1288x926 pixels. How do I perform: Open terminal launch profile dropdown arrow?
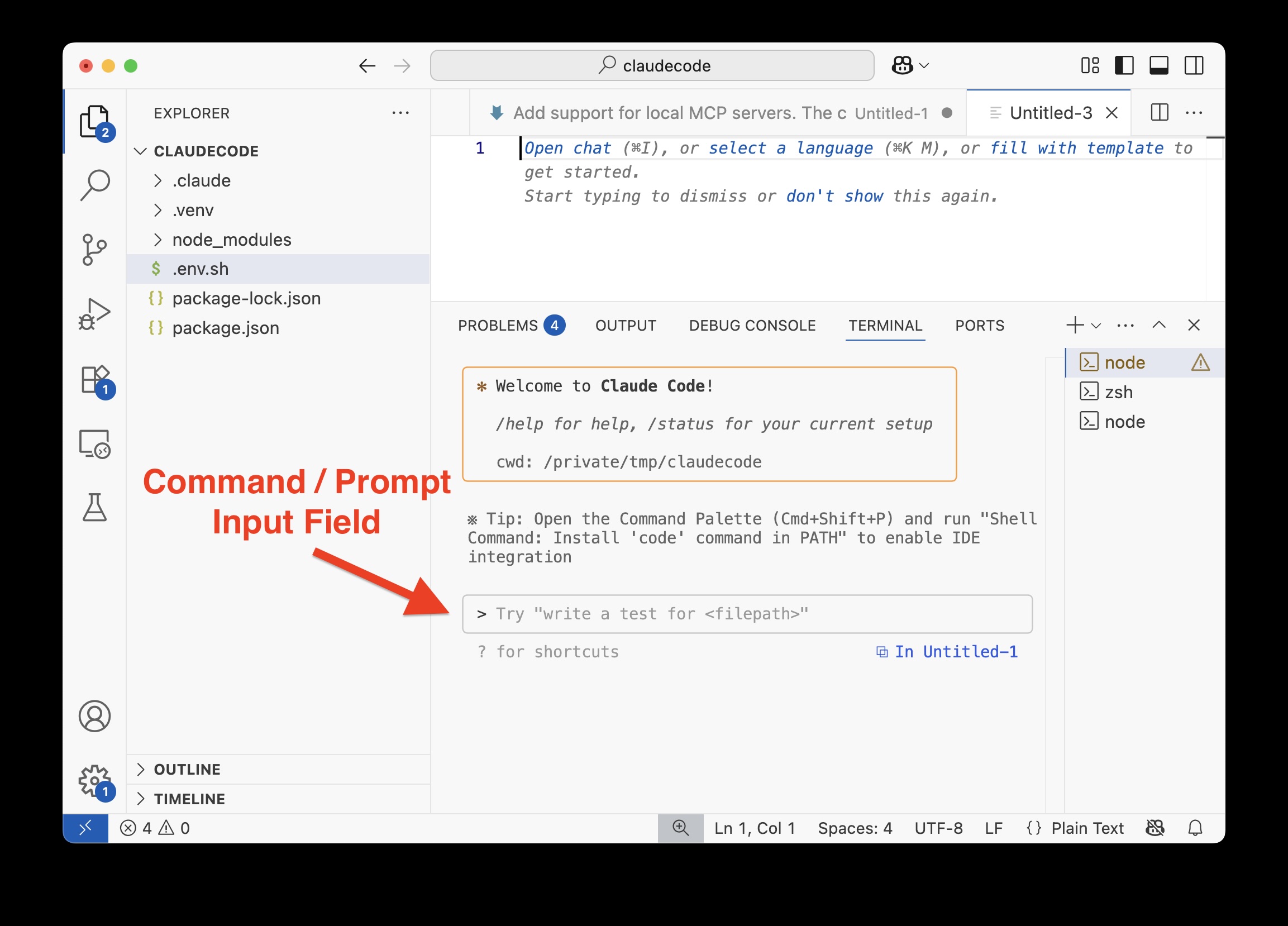(1096, 326)
